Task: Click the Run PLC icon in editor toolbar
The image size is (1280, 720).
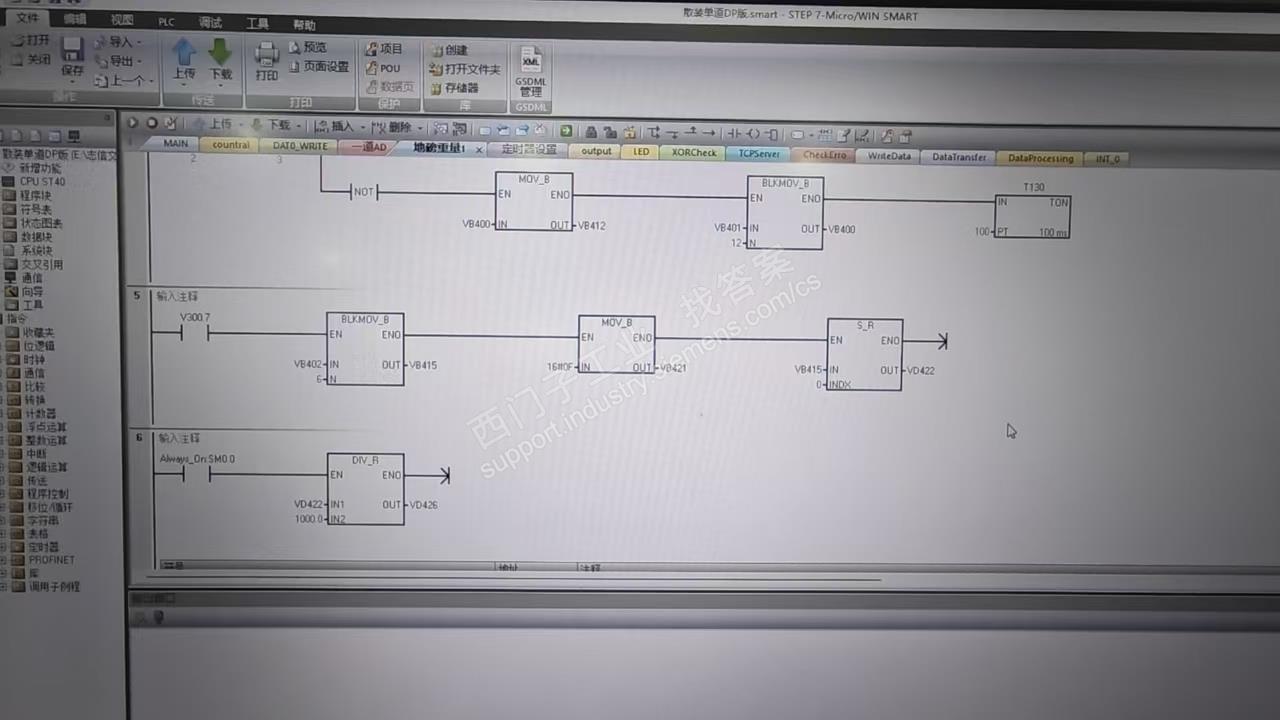Action: [x=133, y=123]
